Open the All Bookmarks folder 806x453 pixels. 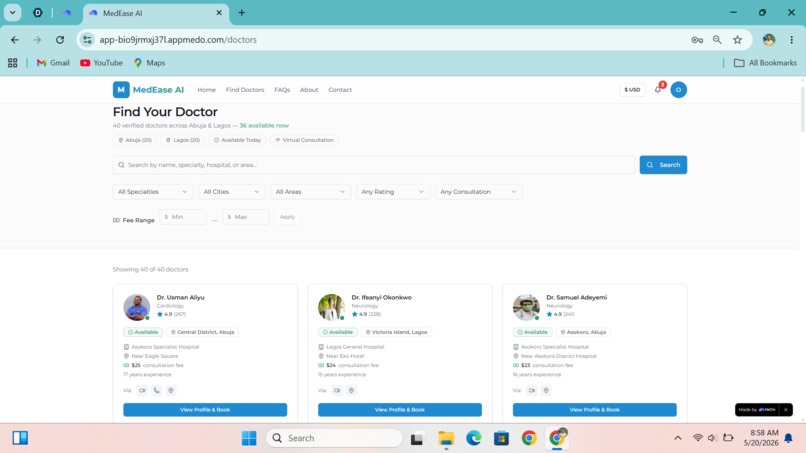tap(765, 63)
